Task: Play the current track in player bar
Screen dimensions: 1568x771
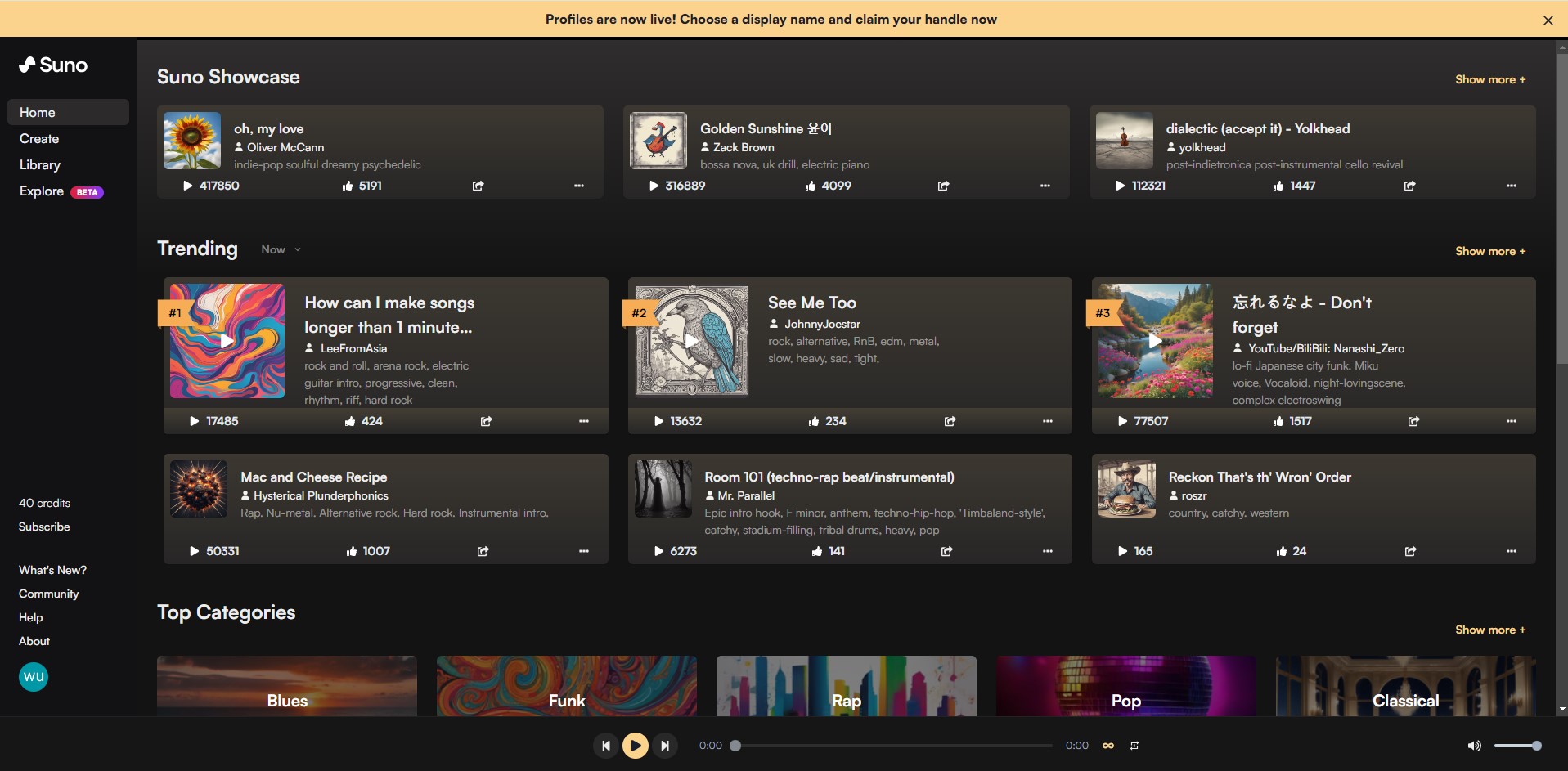Action: (x=636, y=746)
